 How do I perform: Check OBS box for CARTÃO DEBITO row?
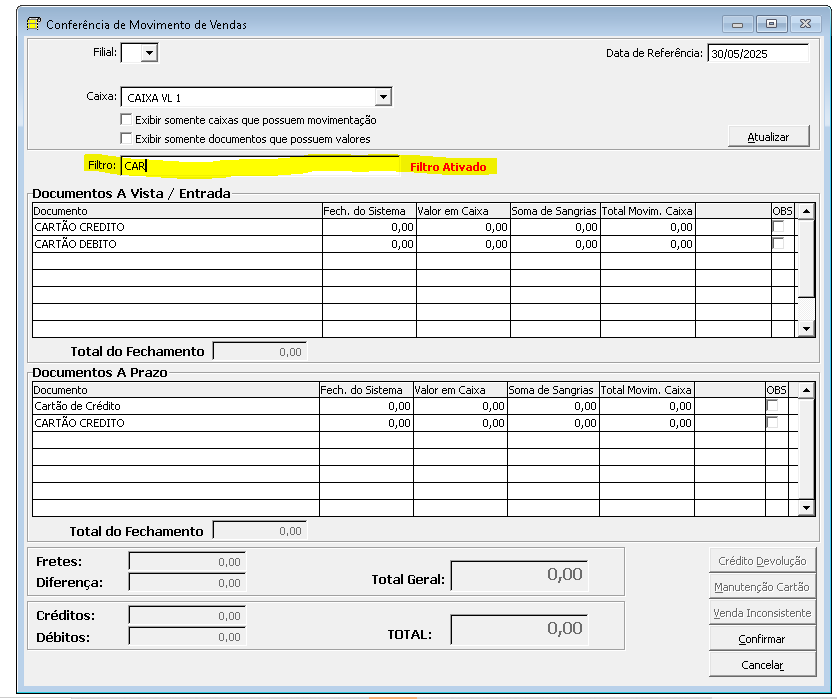(779, 244)
